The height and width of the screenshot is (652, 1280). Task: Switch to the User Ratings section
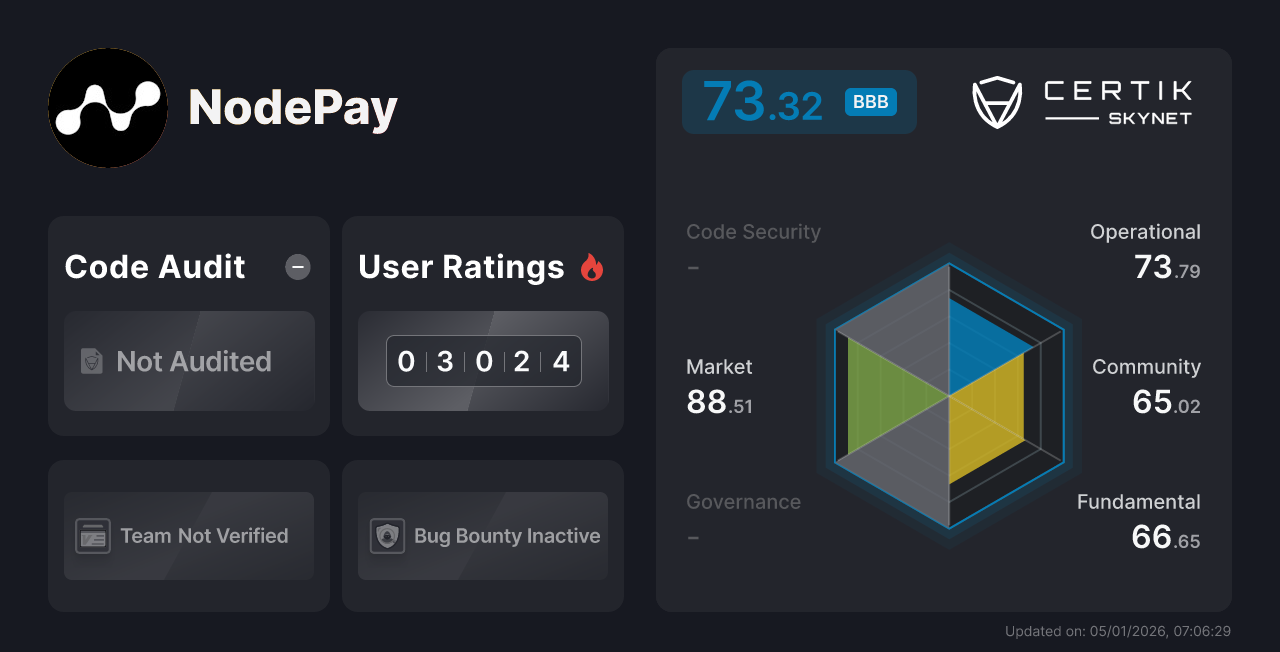click(460, 267)
